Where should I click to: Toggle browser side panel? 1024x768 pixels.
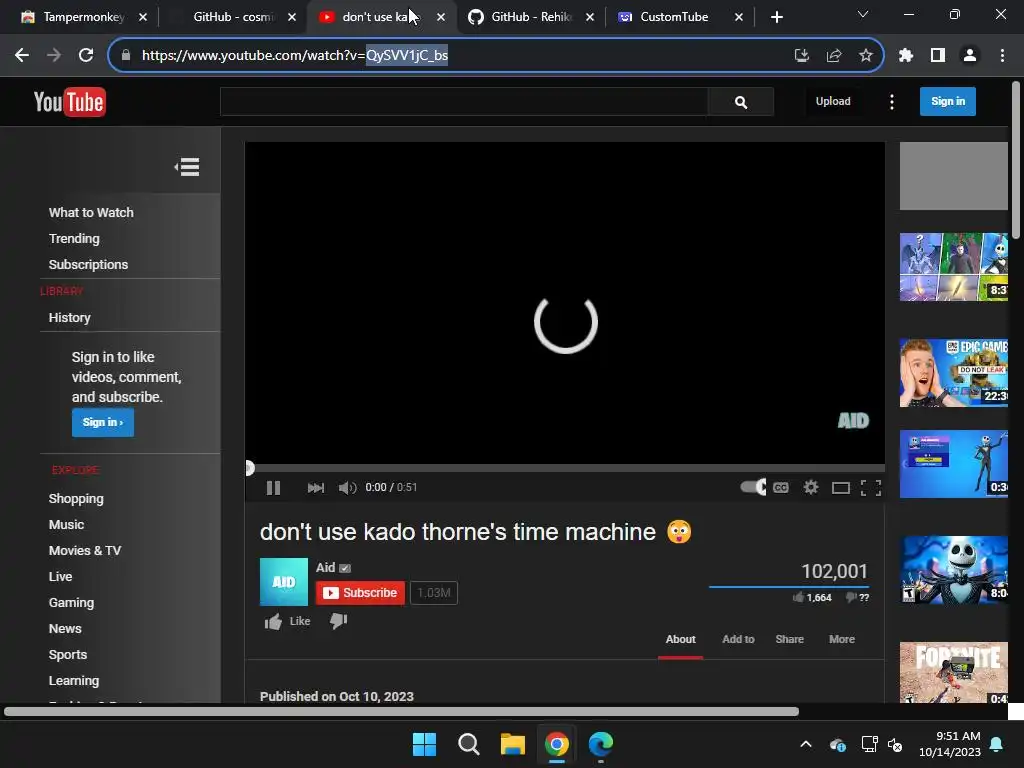(x=938, y=56)
